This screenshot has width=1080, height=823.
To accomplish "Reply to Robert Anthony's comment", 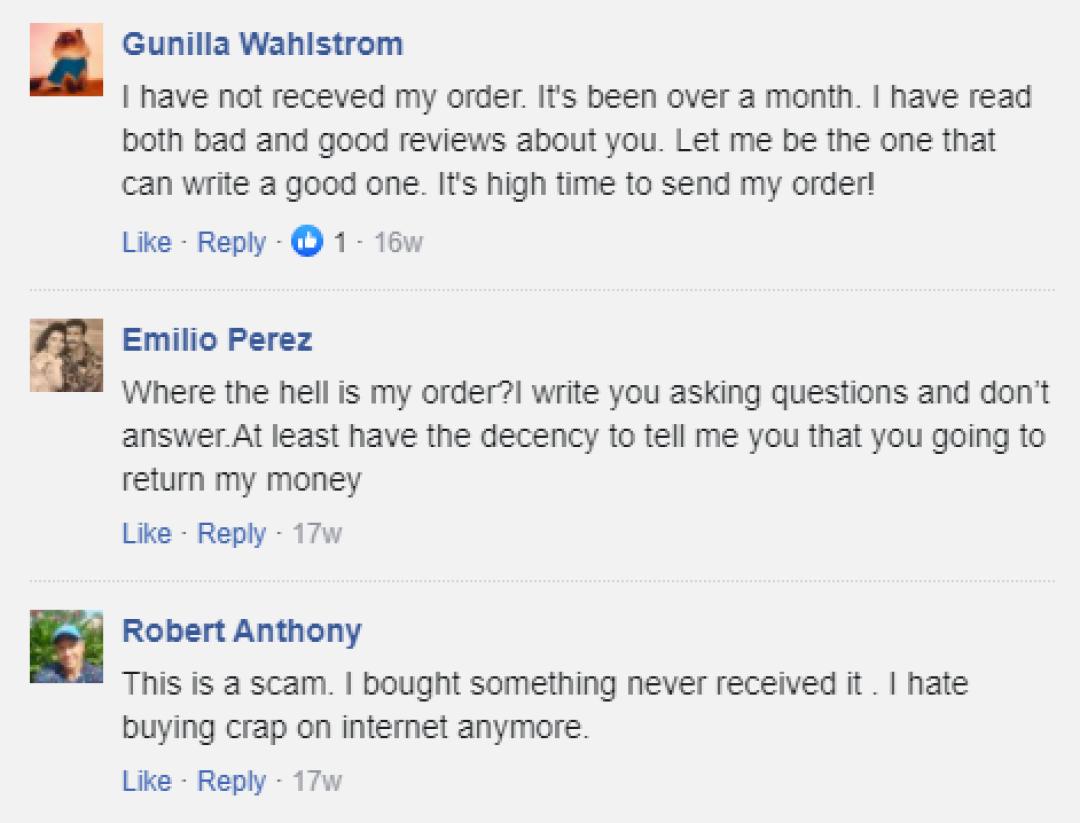I will 231,781.
